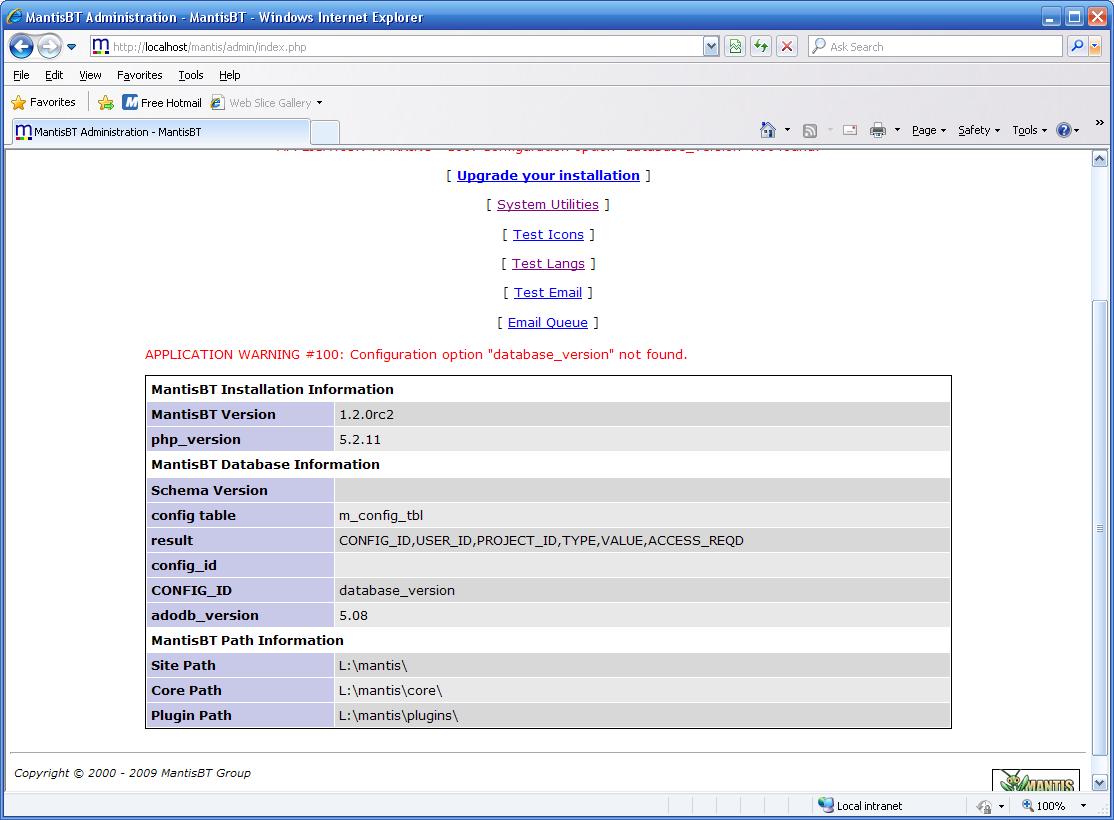Screen dimensions: 1114x820
Task: Expand the address bar history dropdown
Action: click(710, 47)
